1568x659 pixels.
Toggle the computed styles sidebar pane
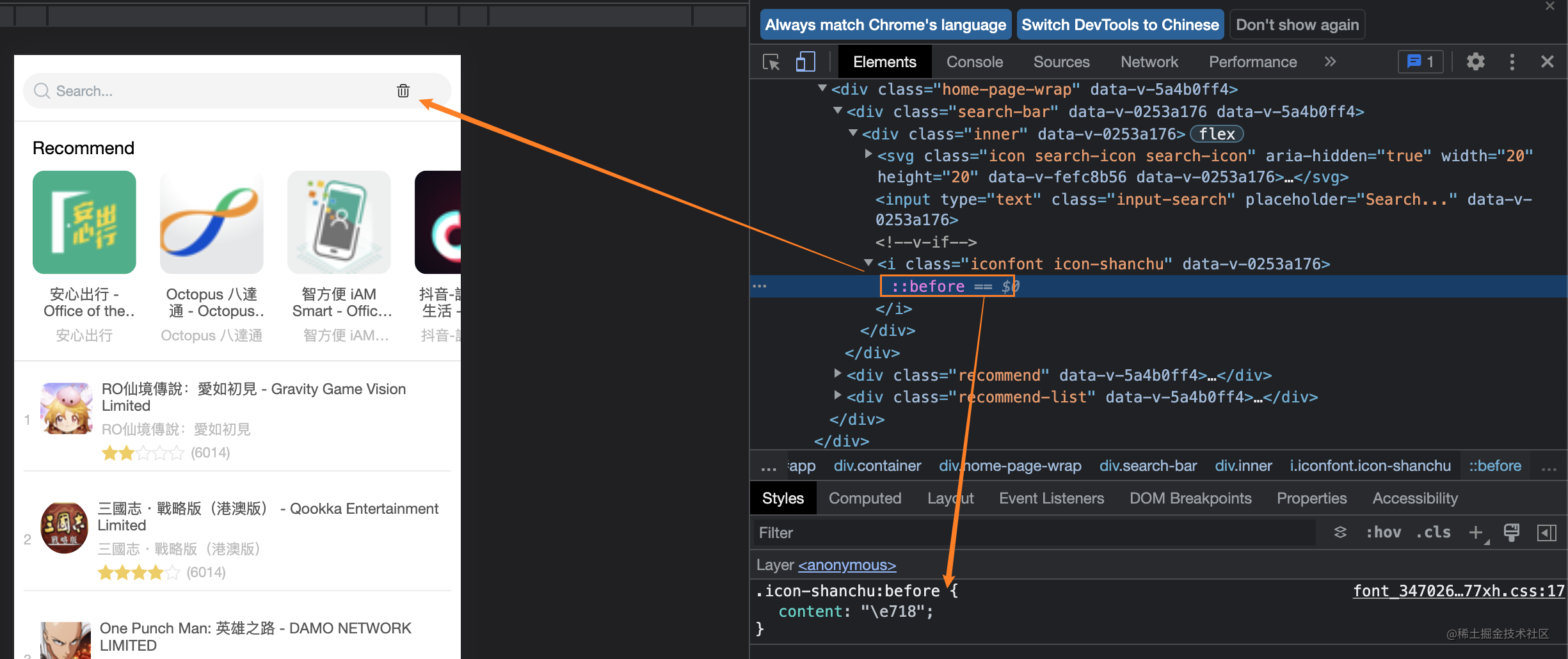1548,532
